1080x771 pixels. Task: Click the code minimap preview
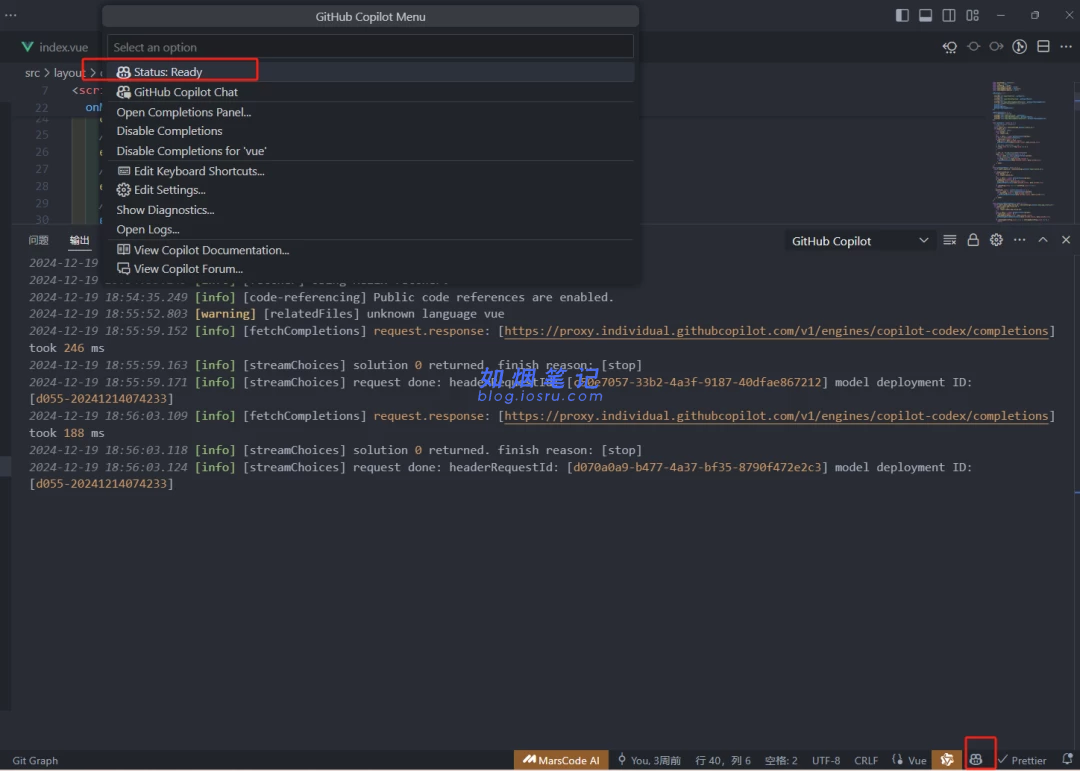1024,150
